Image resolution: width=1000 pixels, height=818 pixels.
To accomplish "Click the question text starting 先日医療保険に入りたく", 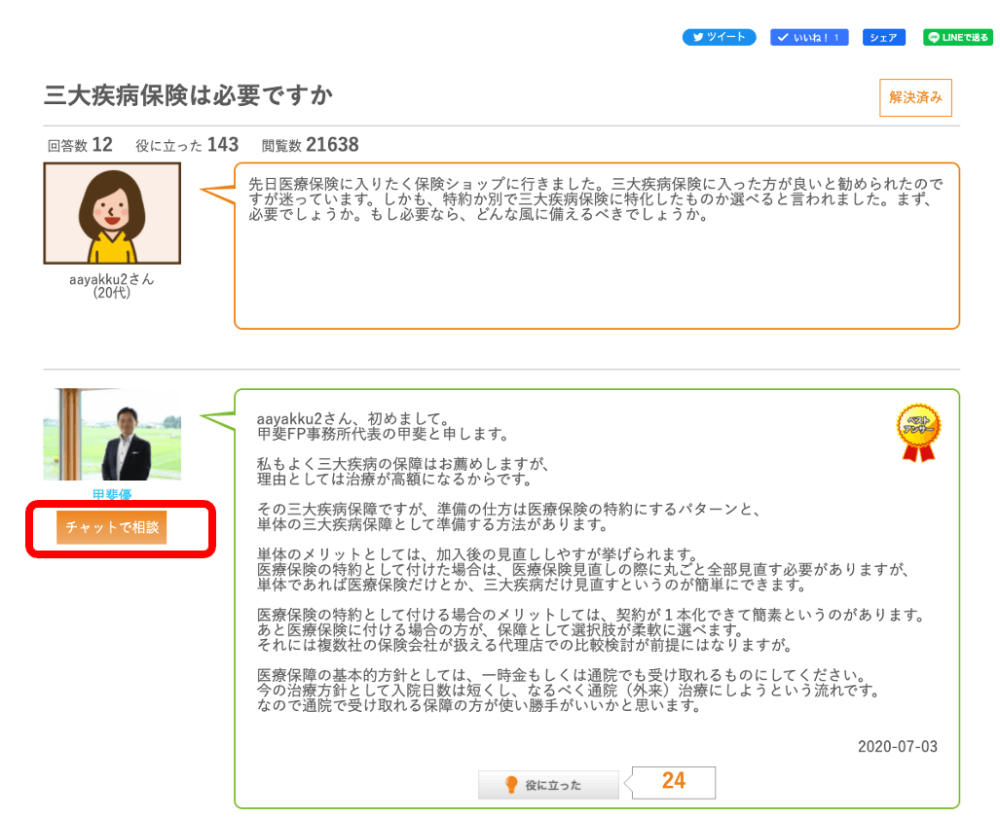I will [596, 199].
